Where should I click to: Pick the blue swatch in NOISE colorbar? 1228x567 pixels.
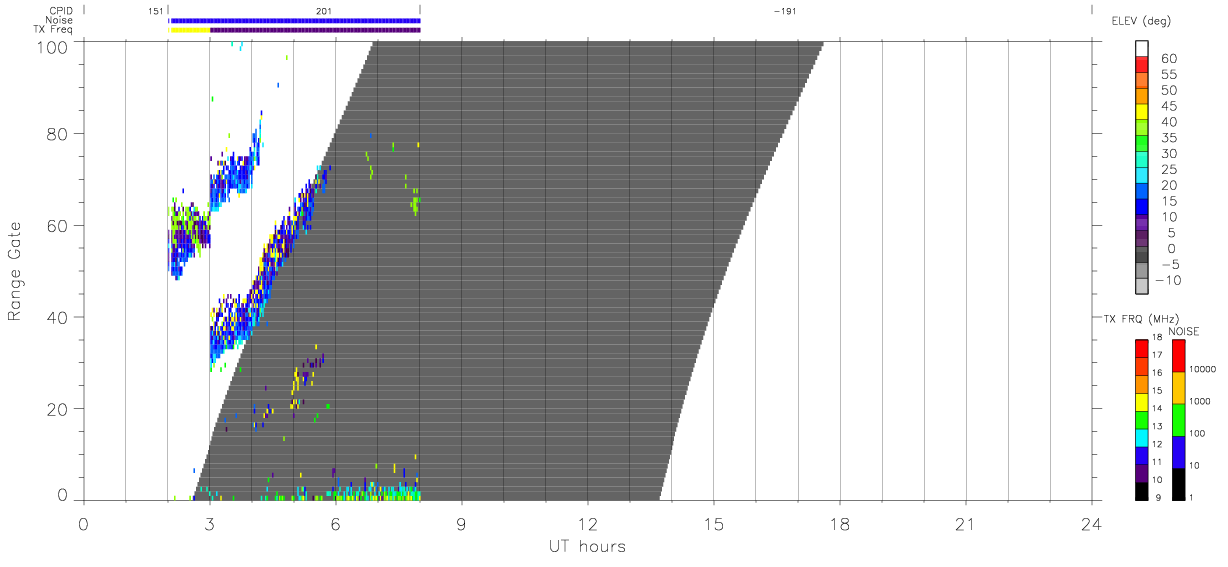click(x=1178, y=452)
